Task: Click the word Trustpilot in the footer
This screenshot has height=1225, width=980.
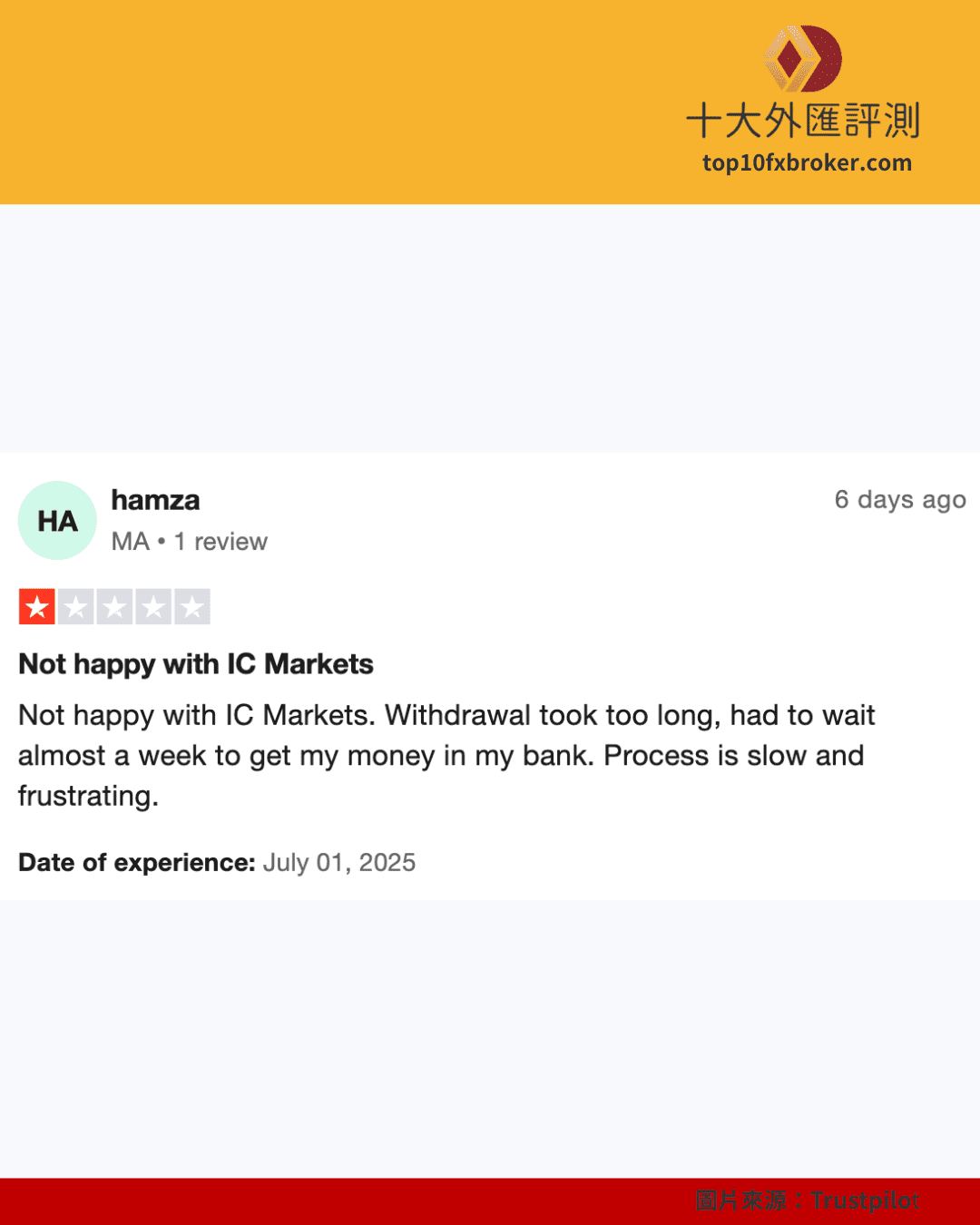Action: point(866,1200)
